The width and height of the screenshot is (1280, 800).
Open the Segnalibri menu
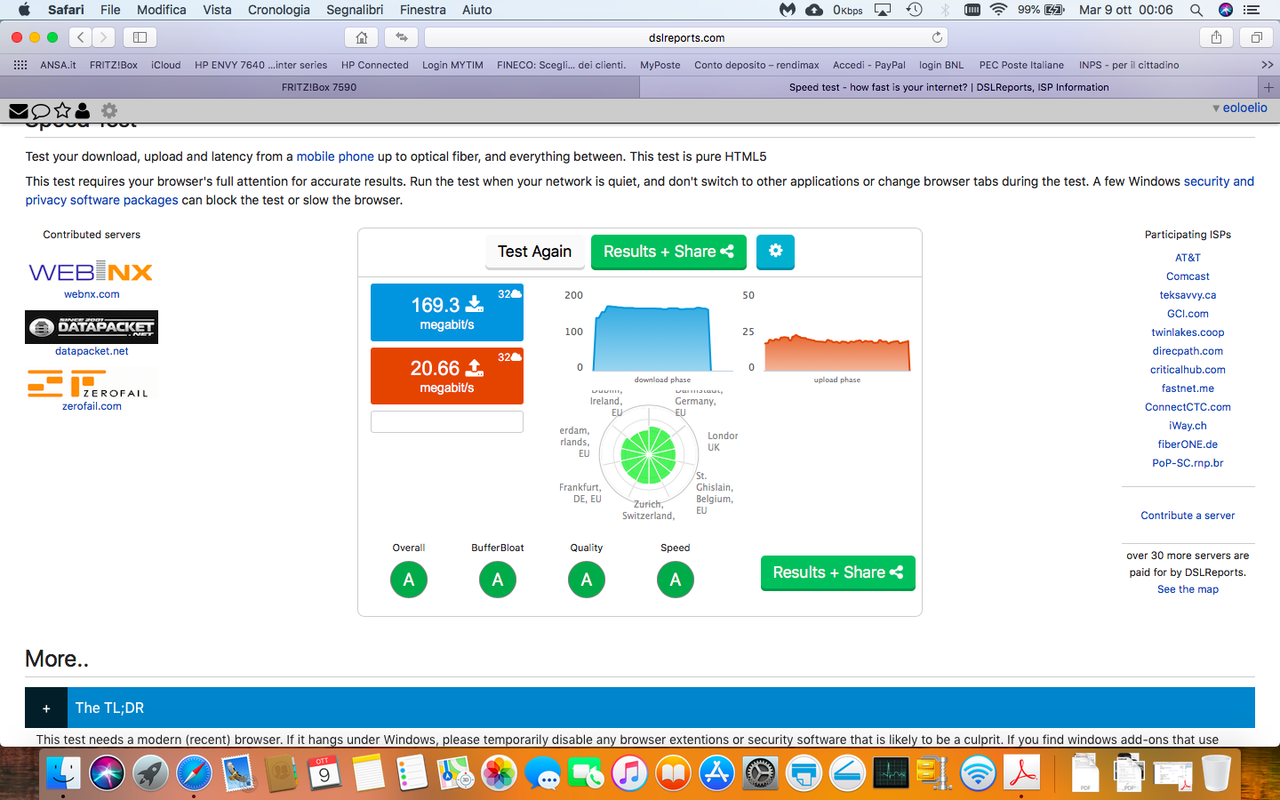(355, 9)
